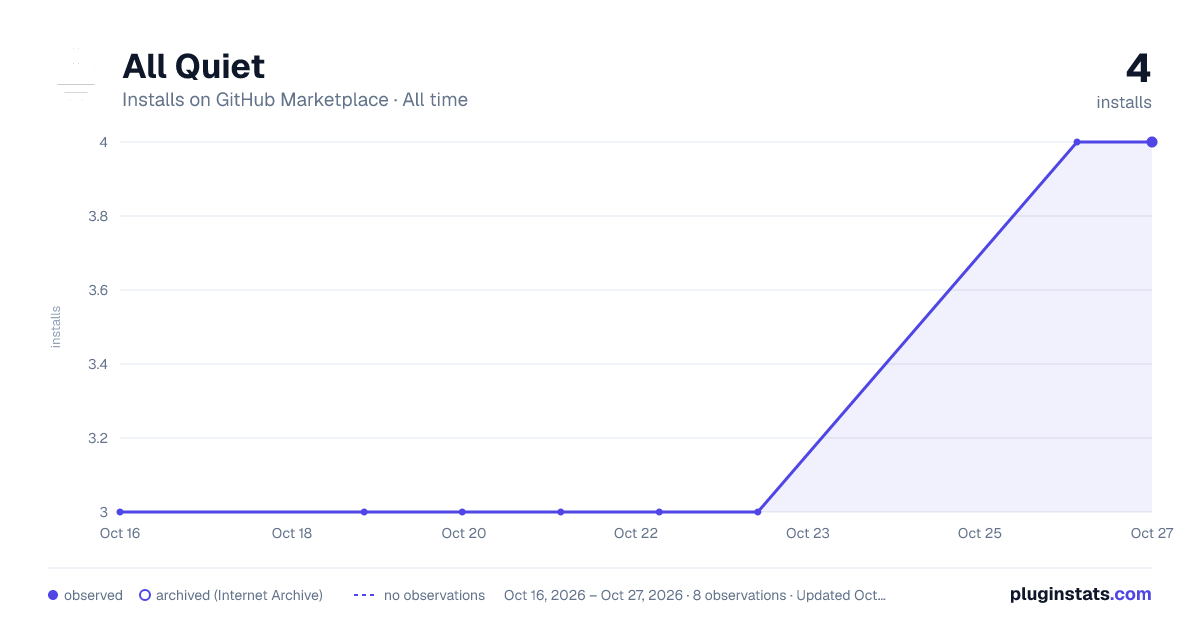Click the 'All Quiet' chart title
Image resolution: width=1200 pixels, height=630 pixels.
click(x=194, y=66)
